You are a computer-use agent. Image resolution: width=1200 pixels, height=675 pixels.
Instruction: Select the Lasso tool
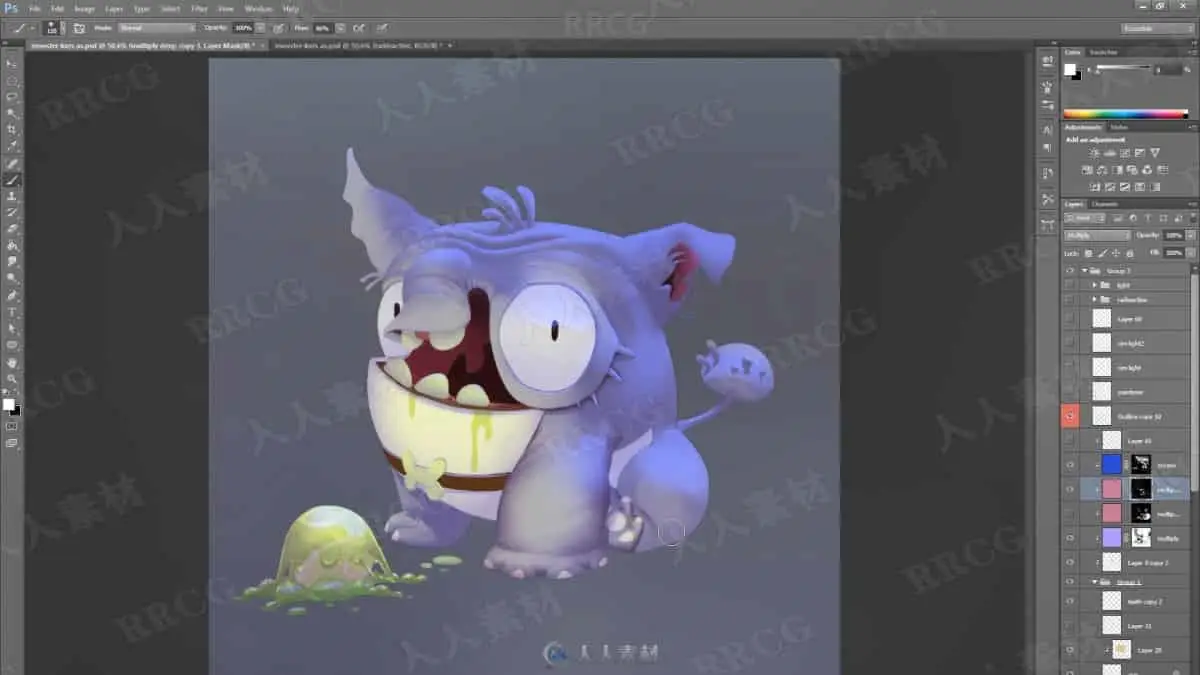pos(13,97)
